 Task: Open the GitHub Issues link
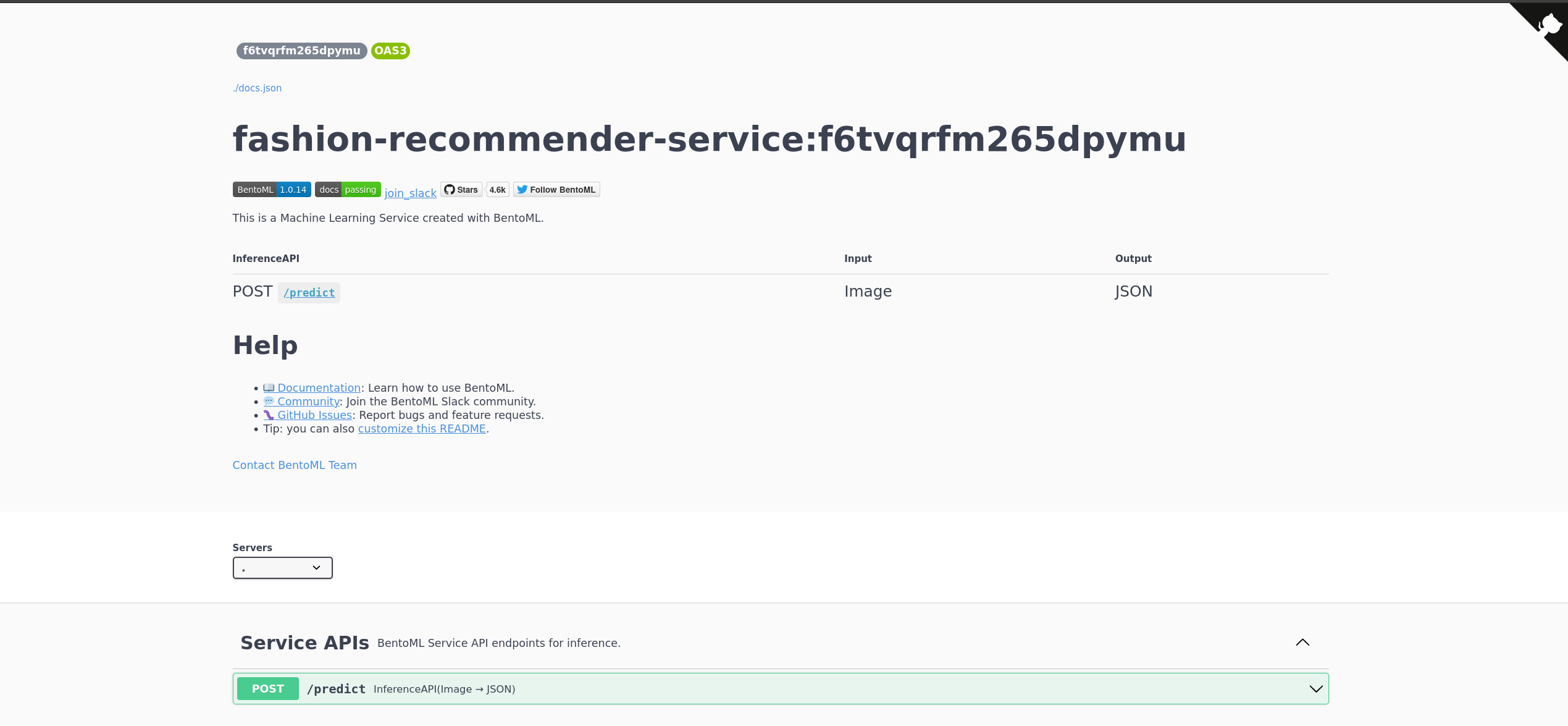[x=314, y=415]
